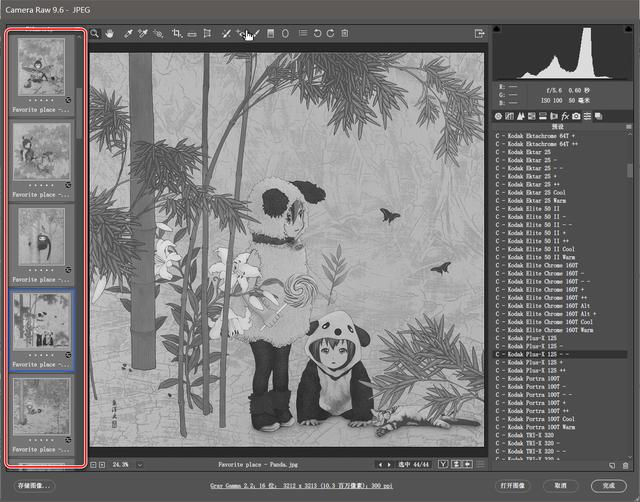Select the first filmstrip thumbnail

42,72
